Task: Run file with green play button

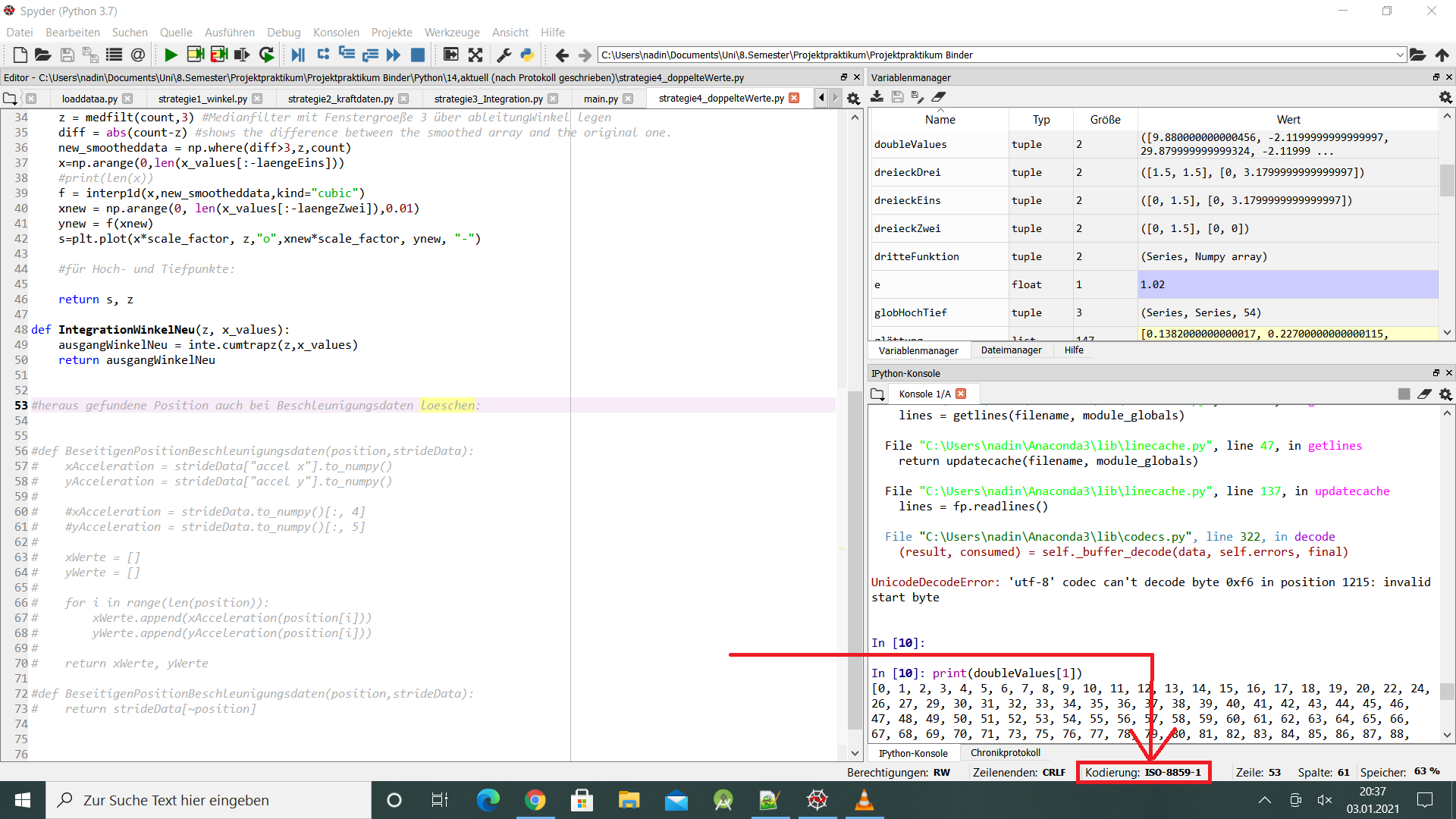Action: point(171,55)
